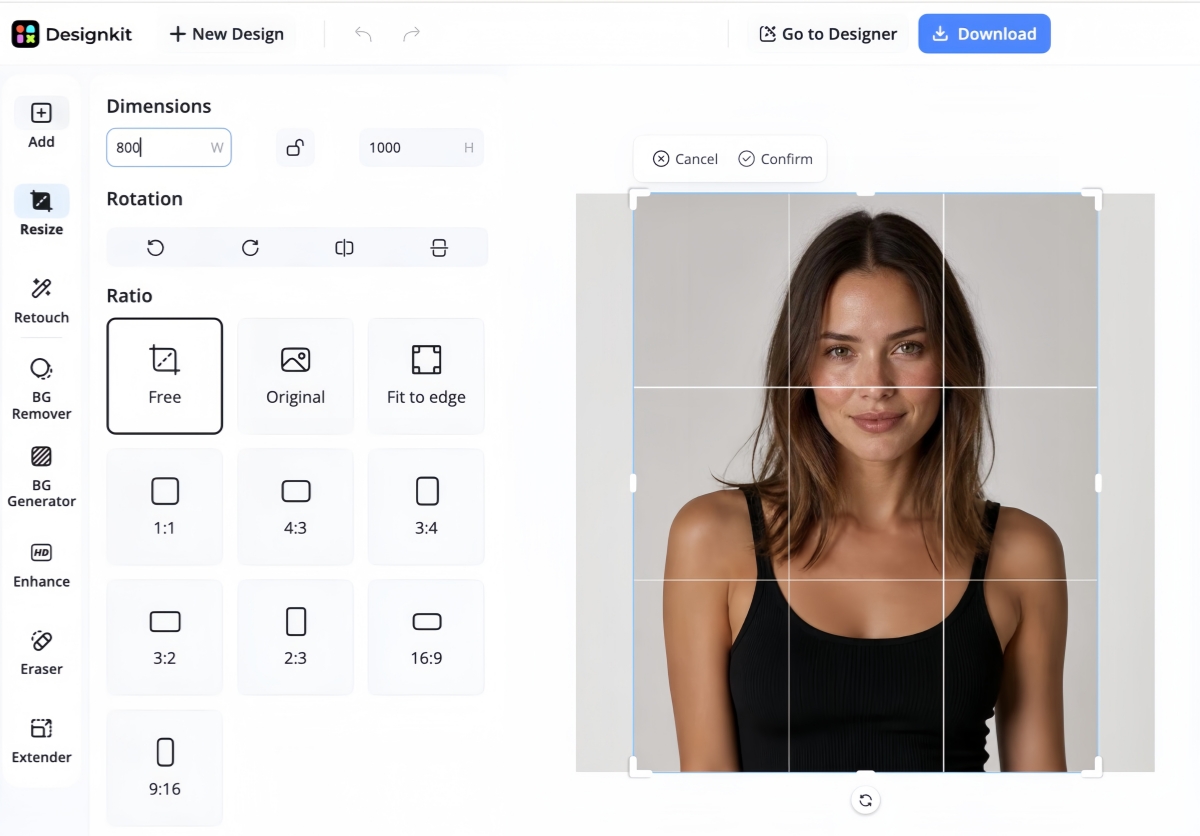Choose the 2:3 ratio
The height and width of the screenshot is (836, 1200).
tap(295, 637)
